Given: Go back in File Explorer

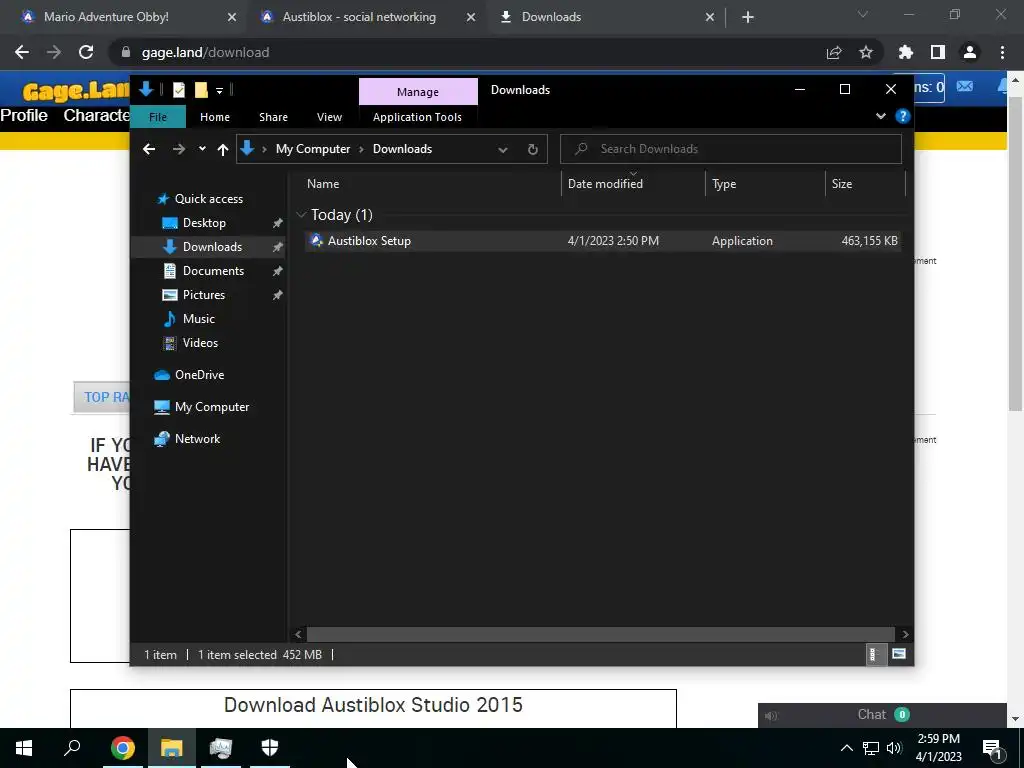Looking at the screenshot, I should tap(149, 149).
